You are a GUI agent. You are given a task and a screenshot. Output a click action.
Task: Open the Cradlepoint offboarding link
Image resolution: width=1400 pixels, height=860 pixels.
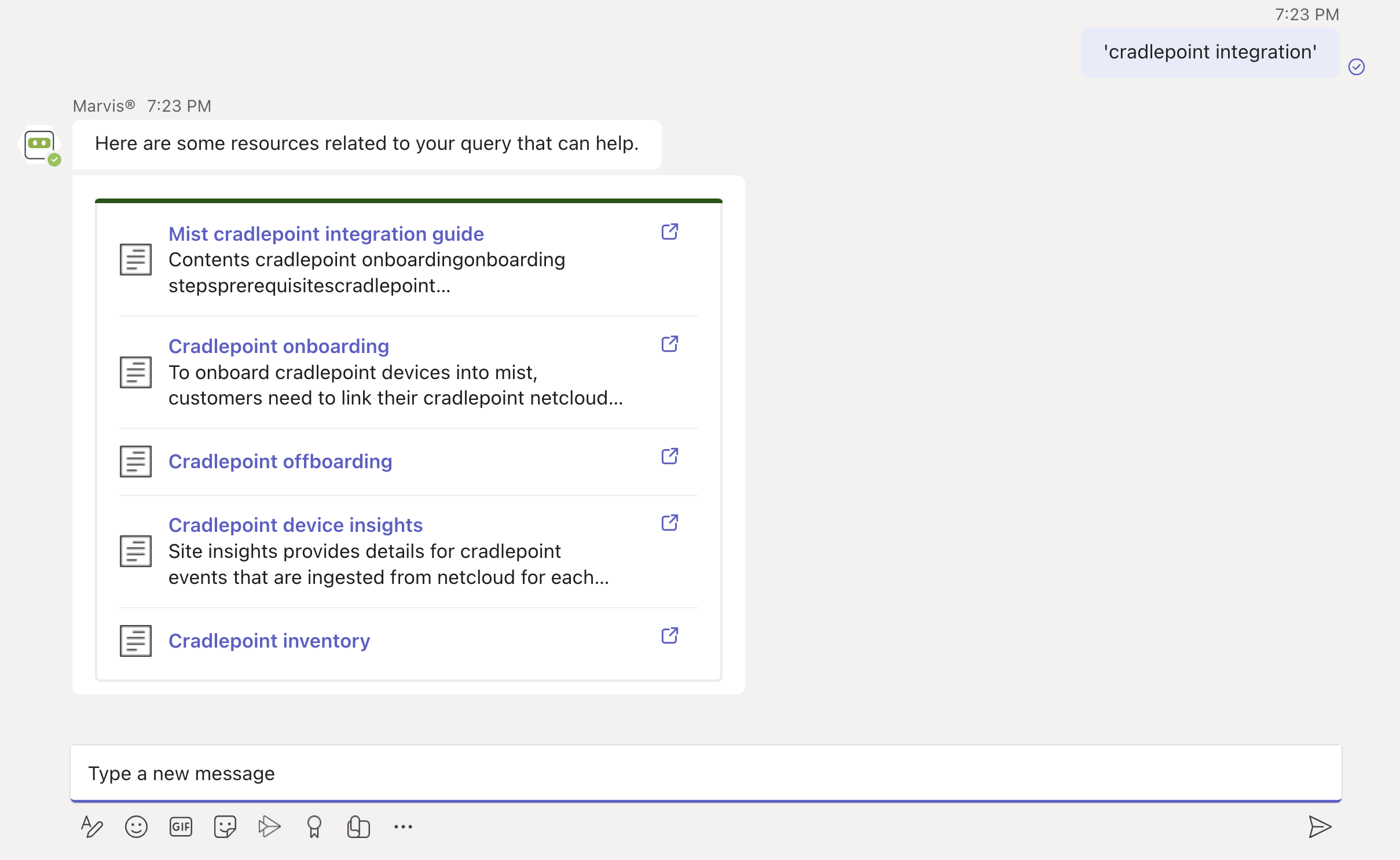[280, 461]
